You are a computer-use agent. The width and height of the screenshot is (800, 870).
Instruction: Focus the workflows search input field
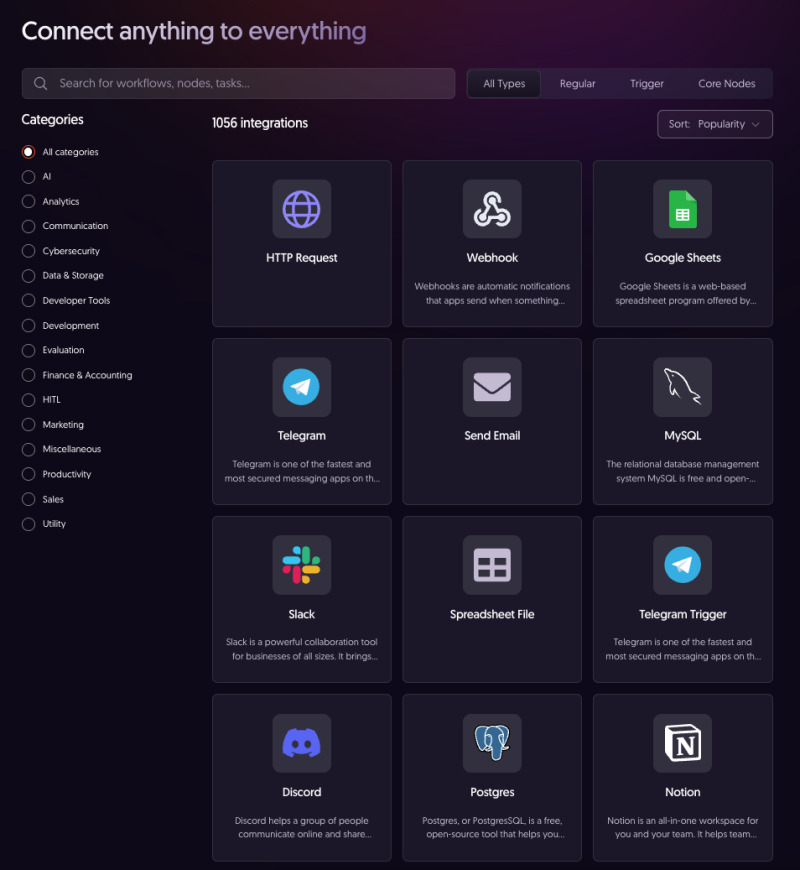coord(250,84)
